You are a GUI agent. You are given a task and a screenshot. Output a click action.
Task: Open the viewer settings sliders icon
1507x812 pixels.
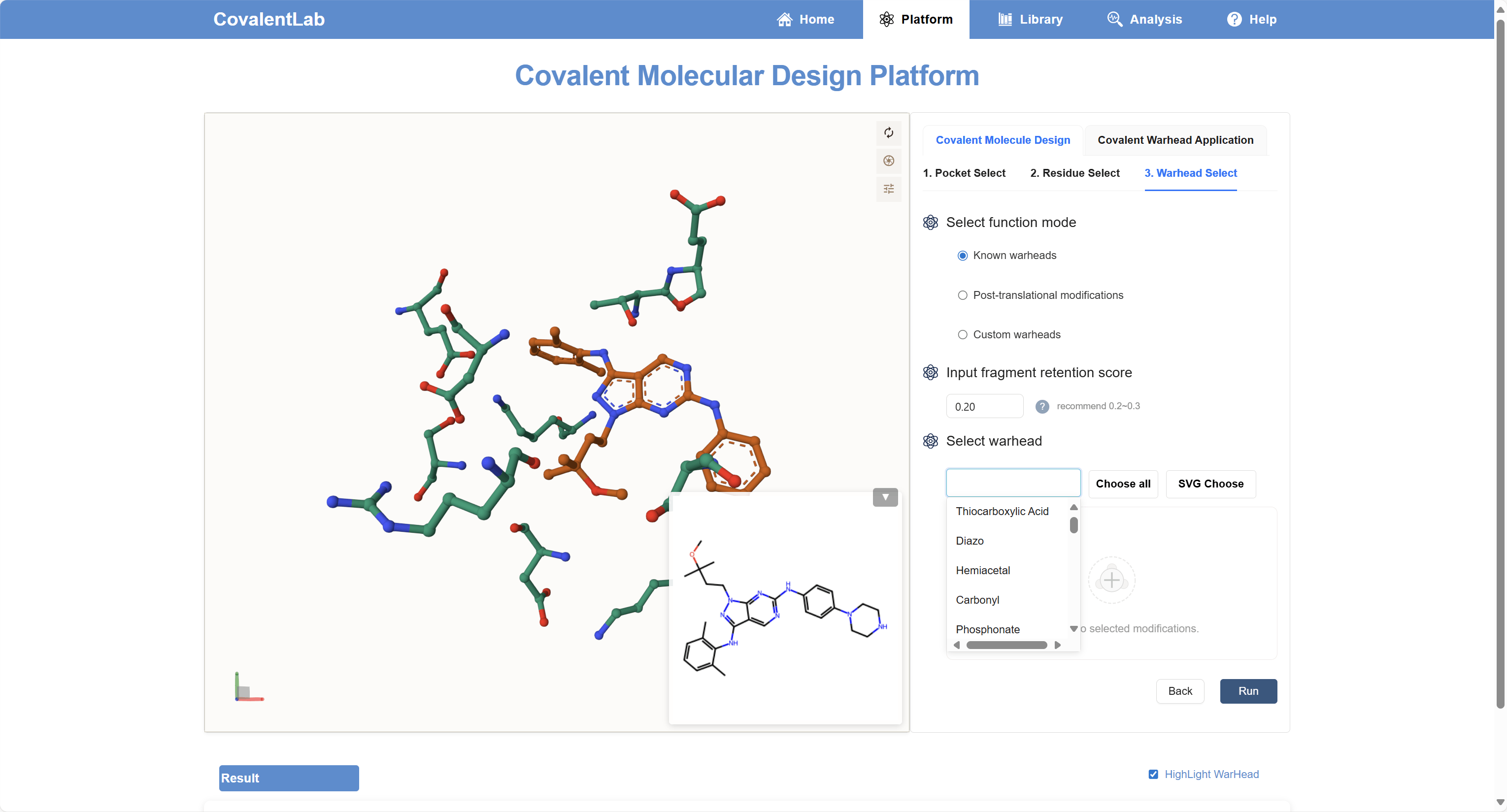pyautogui.click(x=888, y=189)
